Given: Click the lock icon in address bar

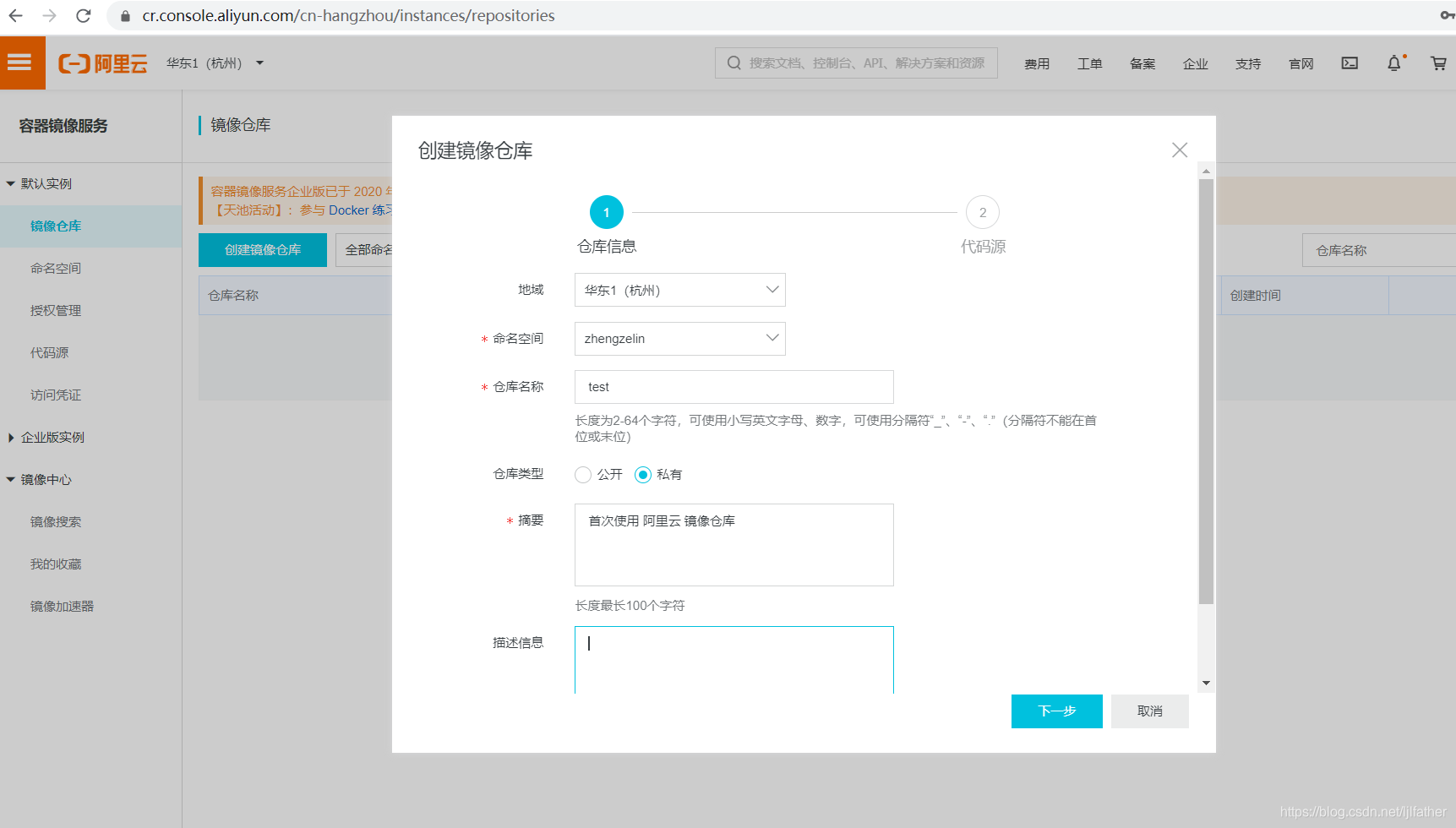Looking at the screenshot, I should [x=125, y=16].
